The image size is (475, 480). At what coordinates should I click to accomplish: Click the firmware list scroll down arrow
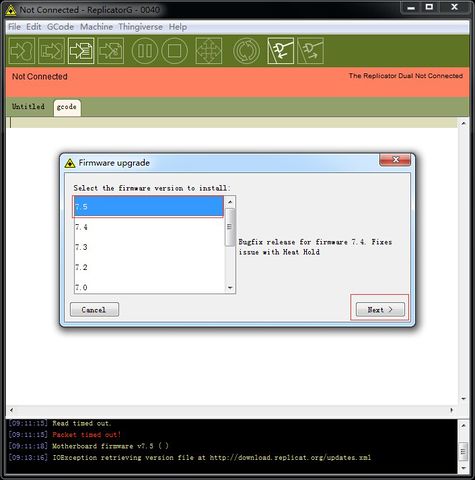point(230,288)
